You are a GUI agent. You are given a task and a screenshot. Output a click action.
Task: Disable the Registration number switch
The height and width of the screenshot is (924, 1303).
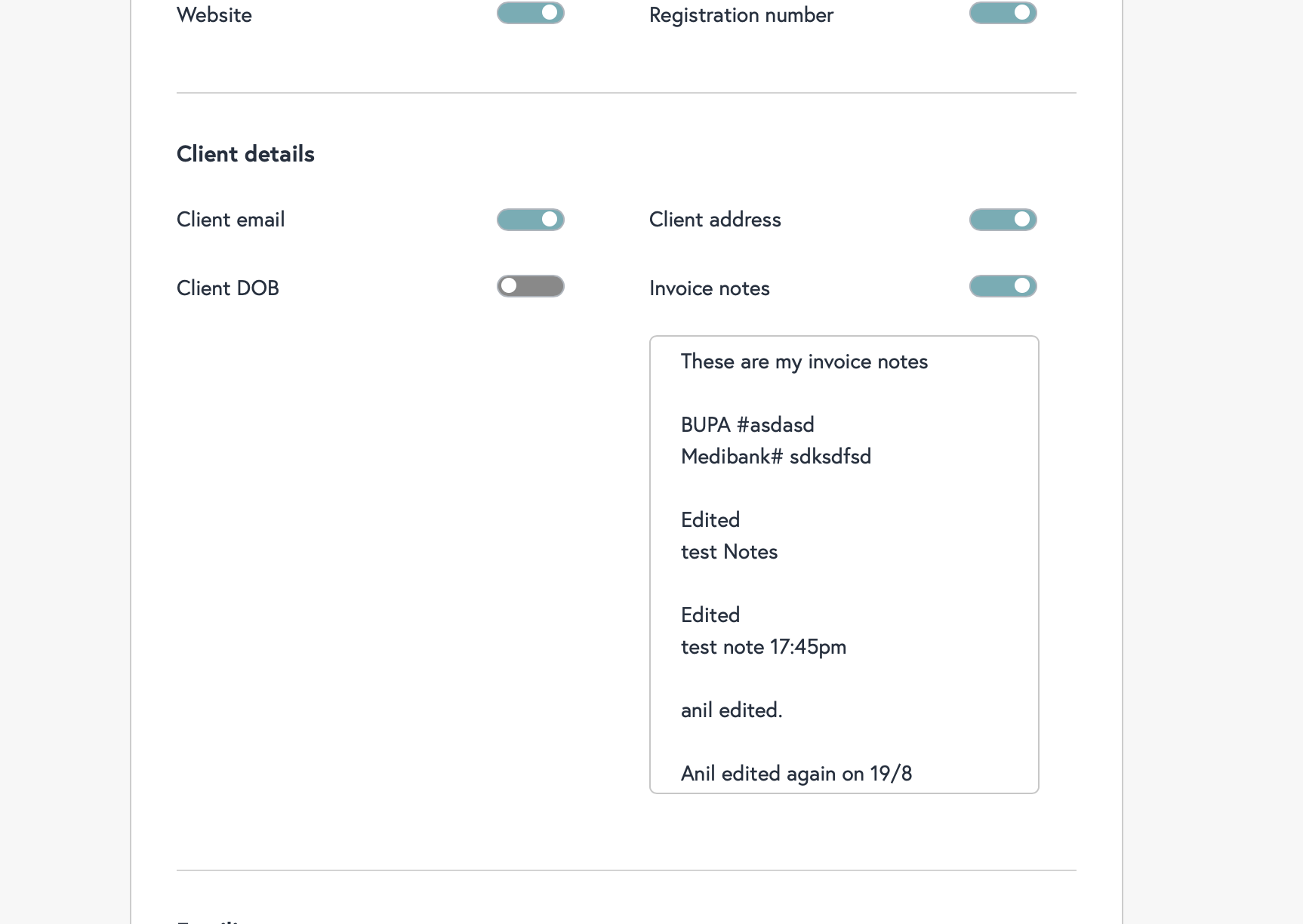(1003, 13)
